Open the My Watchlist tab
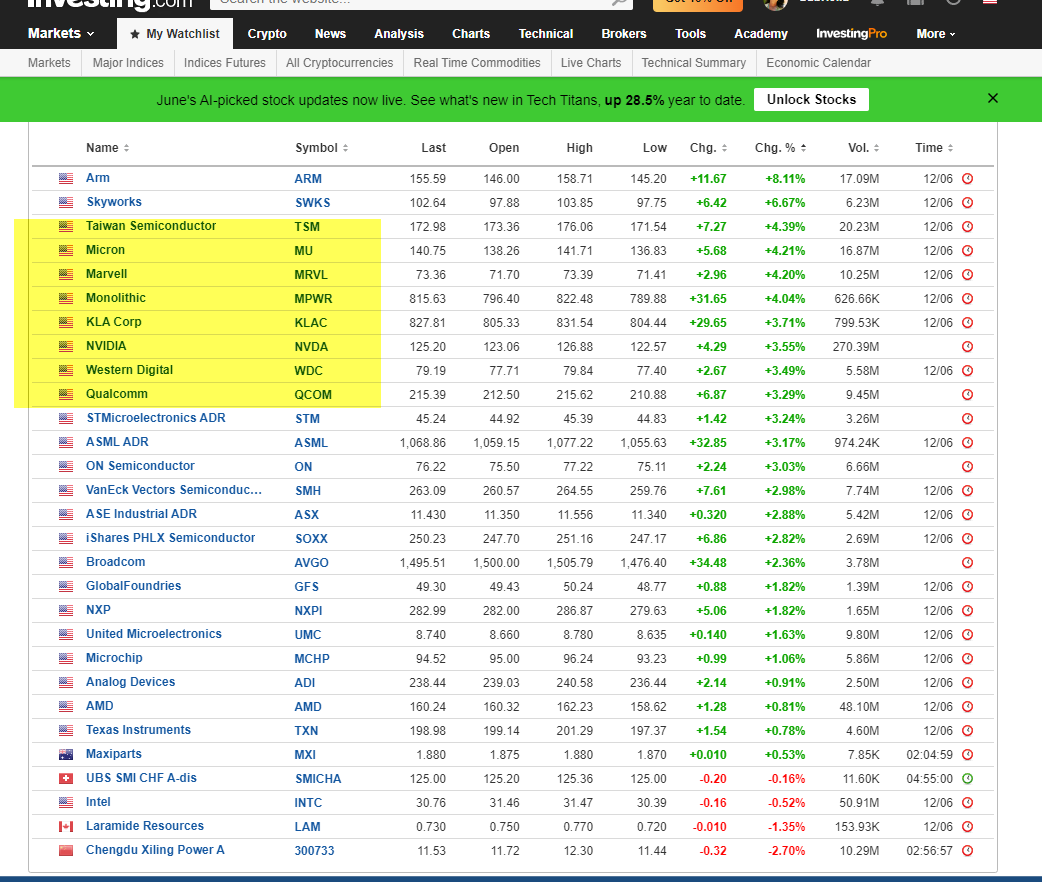Viewport: 1042px width, 882px height. pyautogui.click(x=175, y=34)
